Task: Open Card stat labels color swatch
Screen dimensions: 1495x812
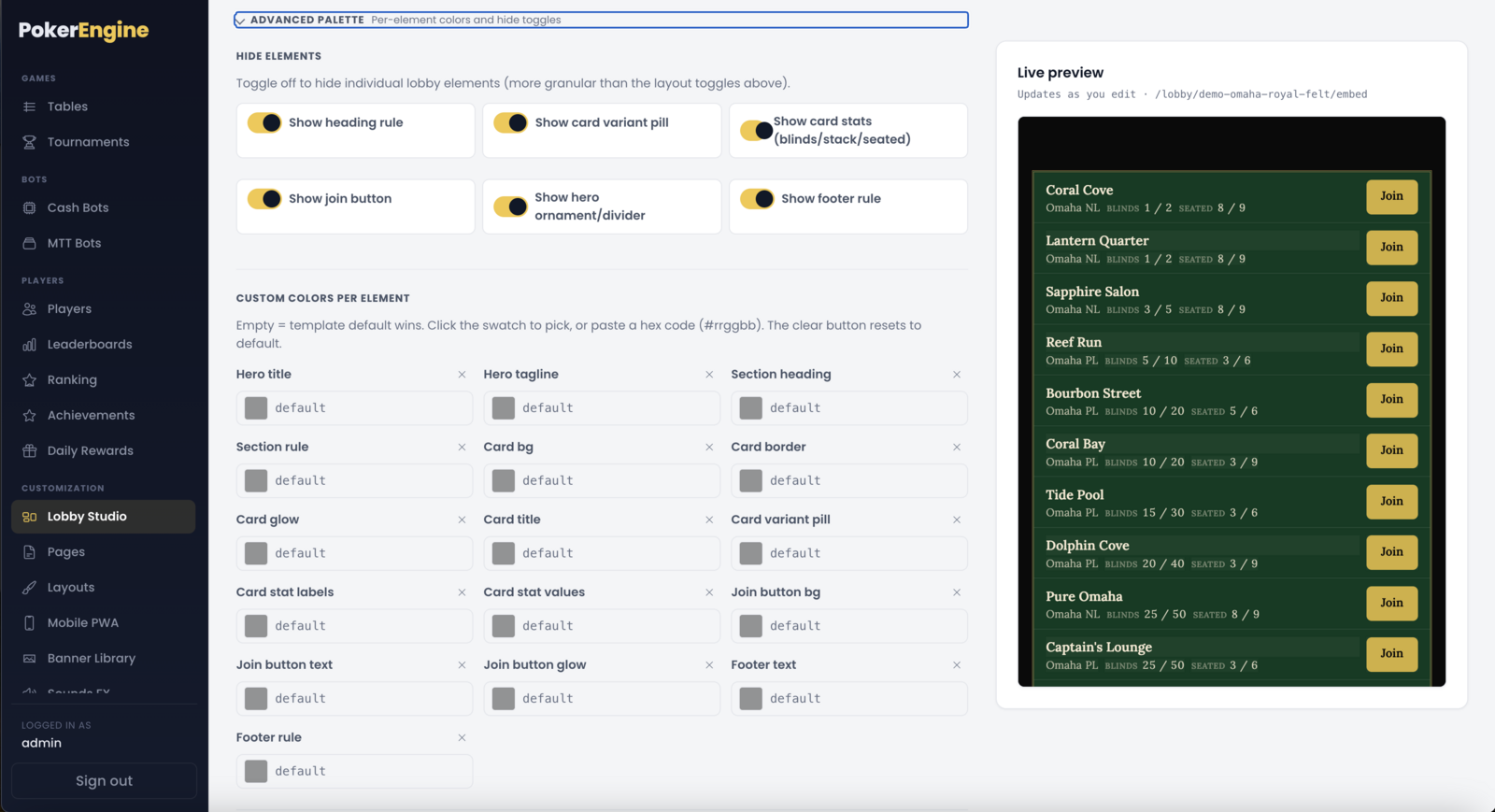Action: 256,626
